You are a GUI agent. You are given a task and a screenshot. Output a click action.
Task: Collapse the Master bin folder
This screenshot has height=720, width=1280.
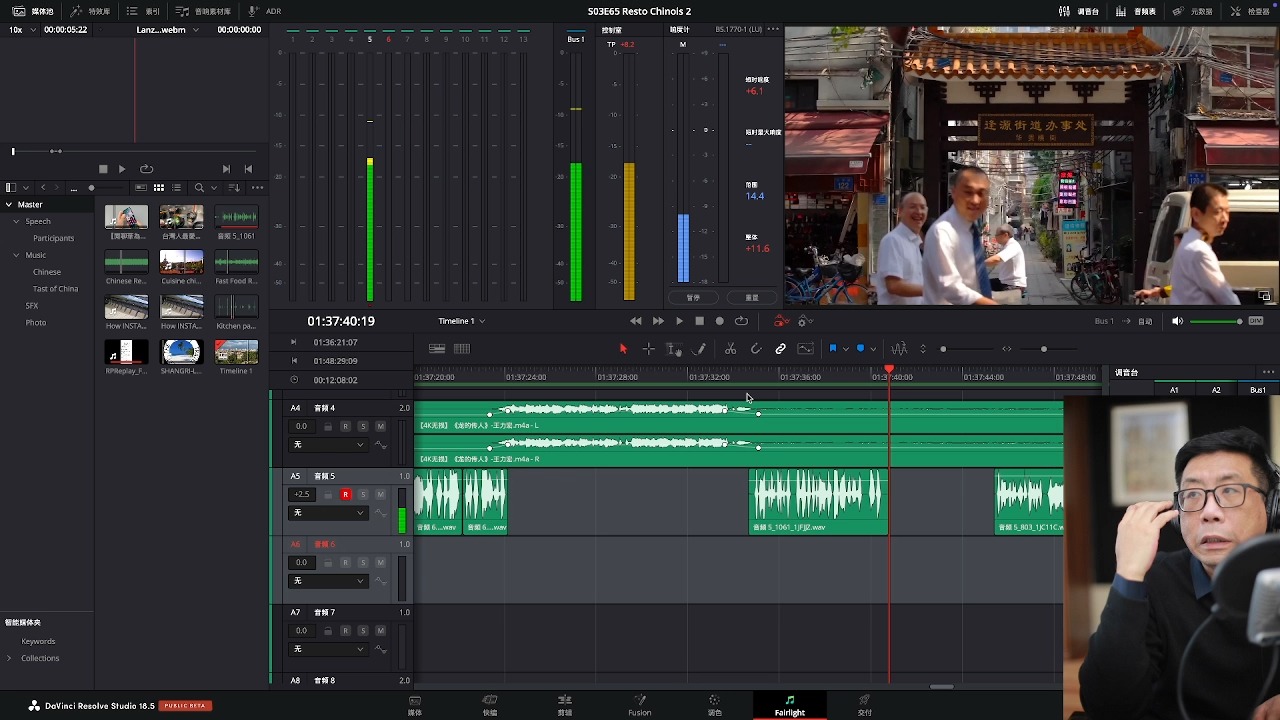click(x=9, y=205)
